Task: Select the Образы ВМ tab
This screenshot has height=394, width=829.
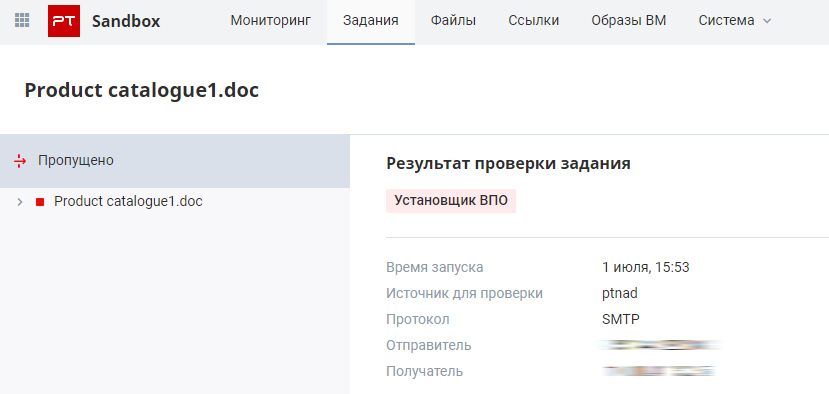Action: tap(629, 21)
